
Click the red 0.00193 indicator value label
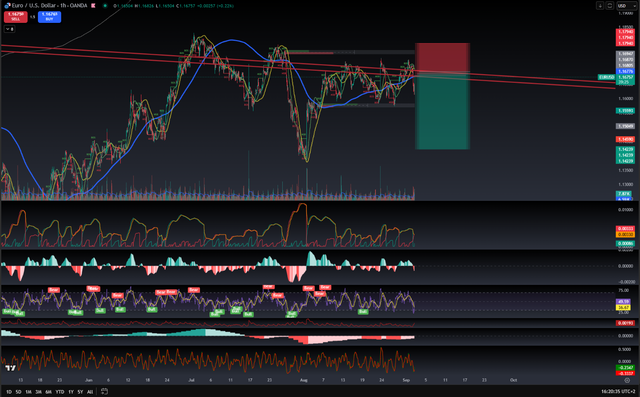pyautogui.click(x=625, y=323)
